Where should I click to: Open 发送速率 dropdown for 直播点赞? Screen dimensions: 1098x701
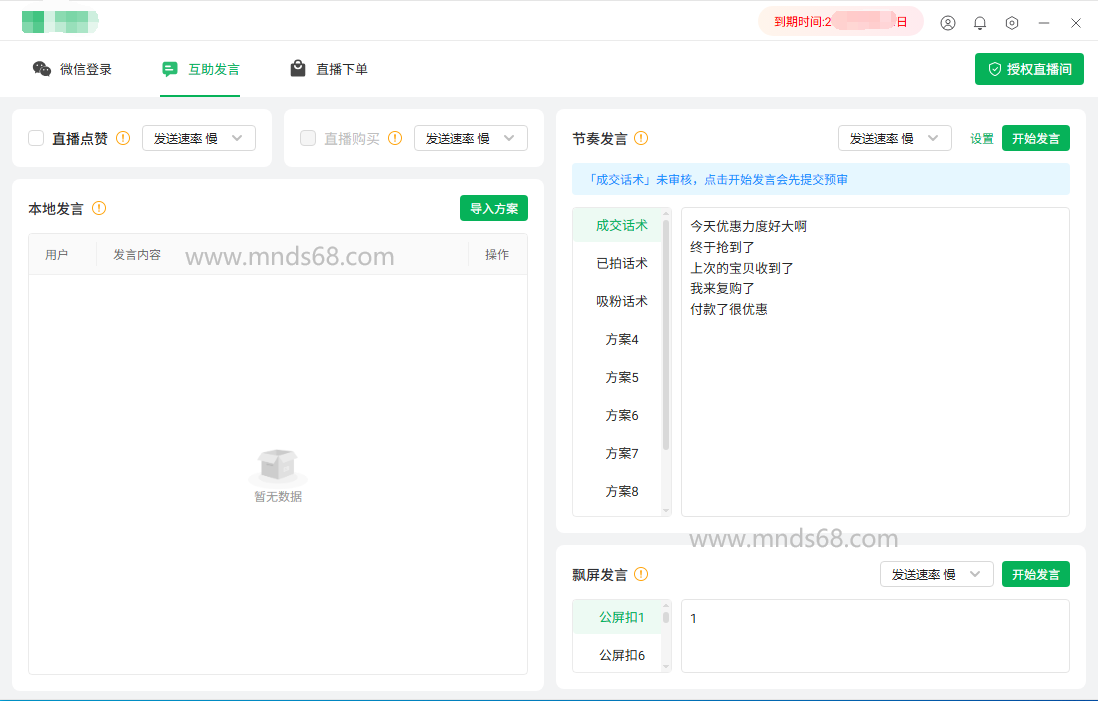click(x=199, y=138)
